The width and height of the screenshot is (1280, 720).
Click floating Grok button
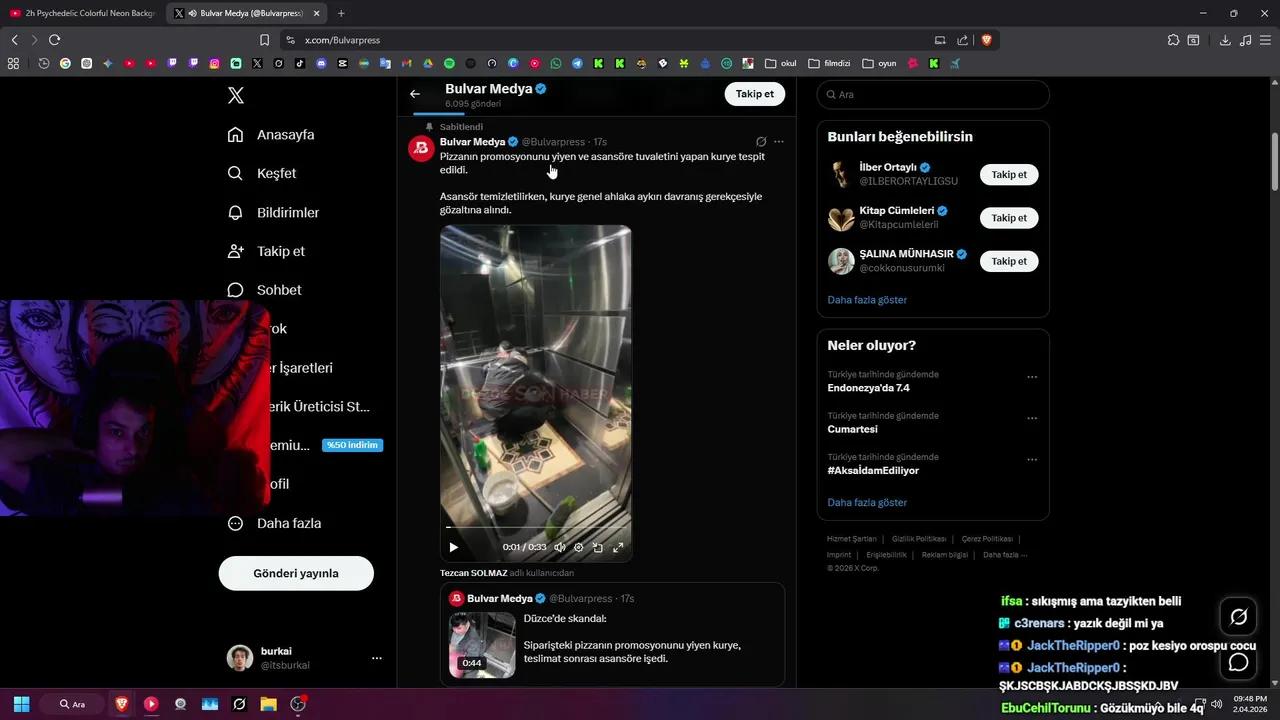pos(1238,617)
